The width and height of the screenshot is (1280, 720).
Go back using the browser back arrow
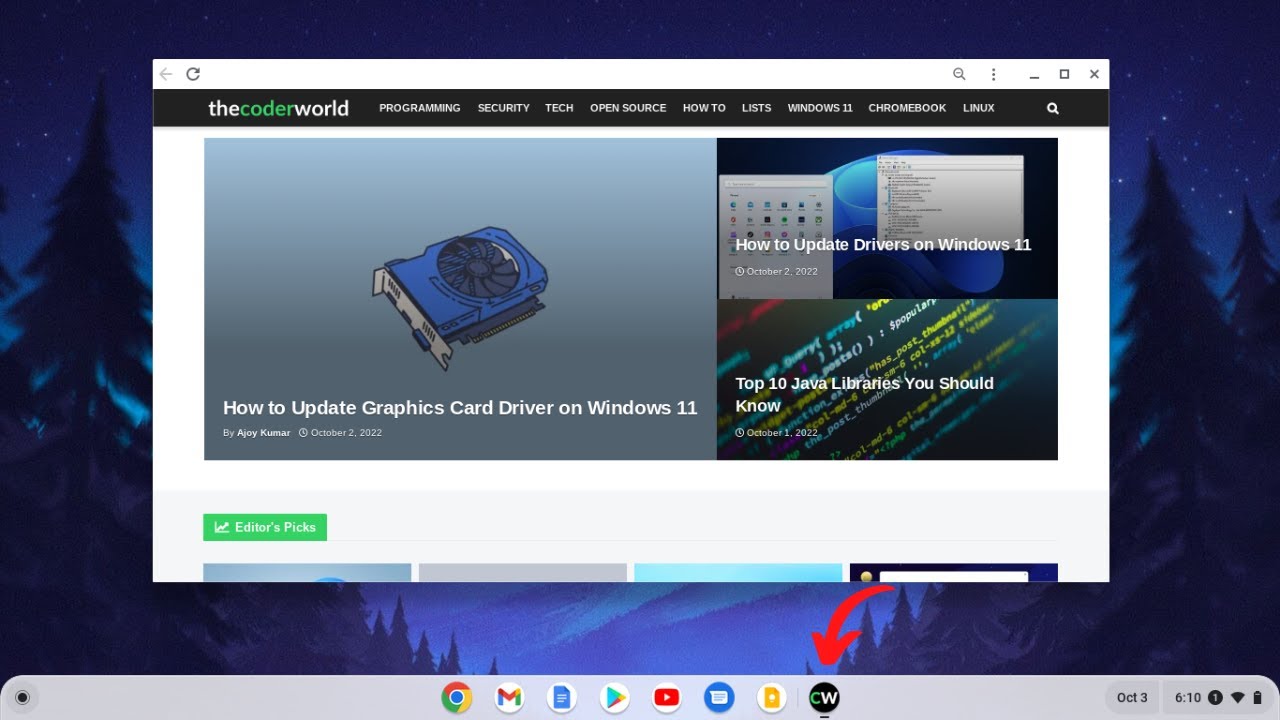pyautogui.click(x=166, y=74)
